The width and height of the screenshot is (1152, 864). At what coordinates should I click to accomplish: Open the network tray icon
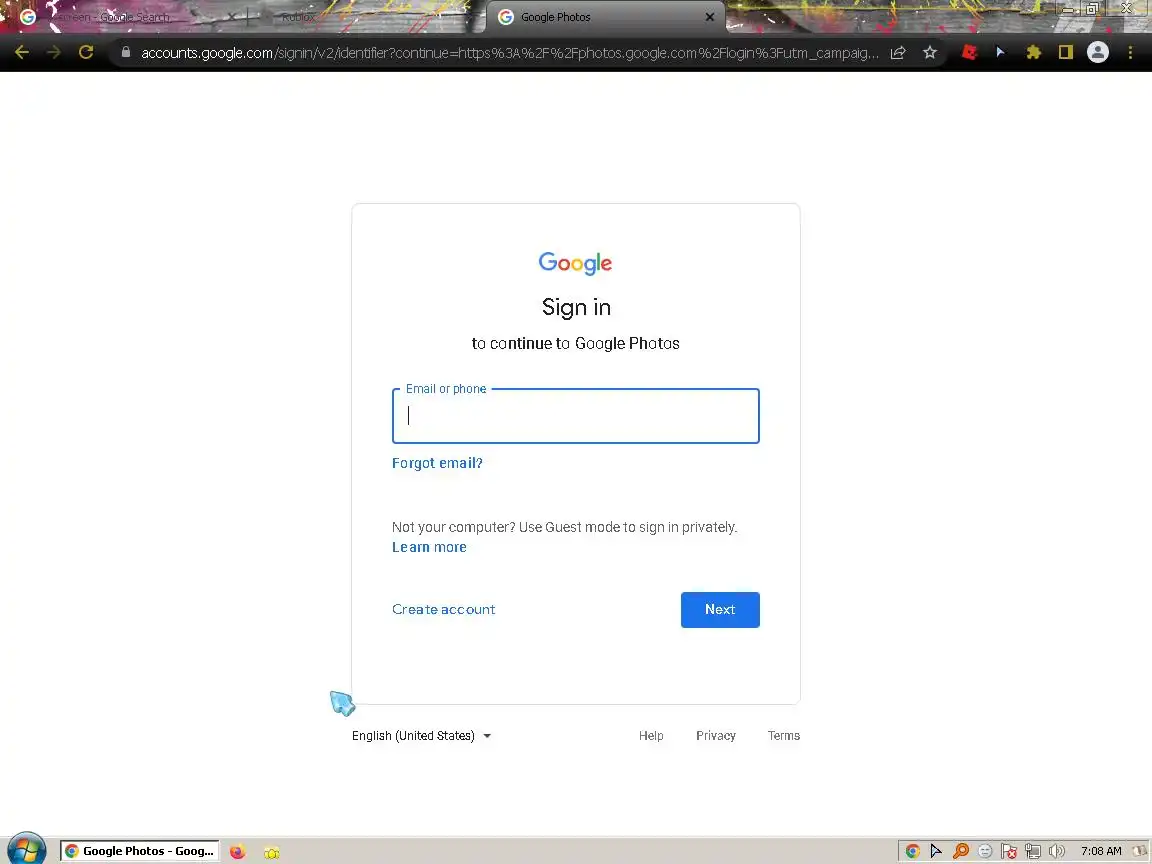(1032, 851)
